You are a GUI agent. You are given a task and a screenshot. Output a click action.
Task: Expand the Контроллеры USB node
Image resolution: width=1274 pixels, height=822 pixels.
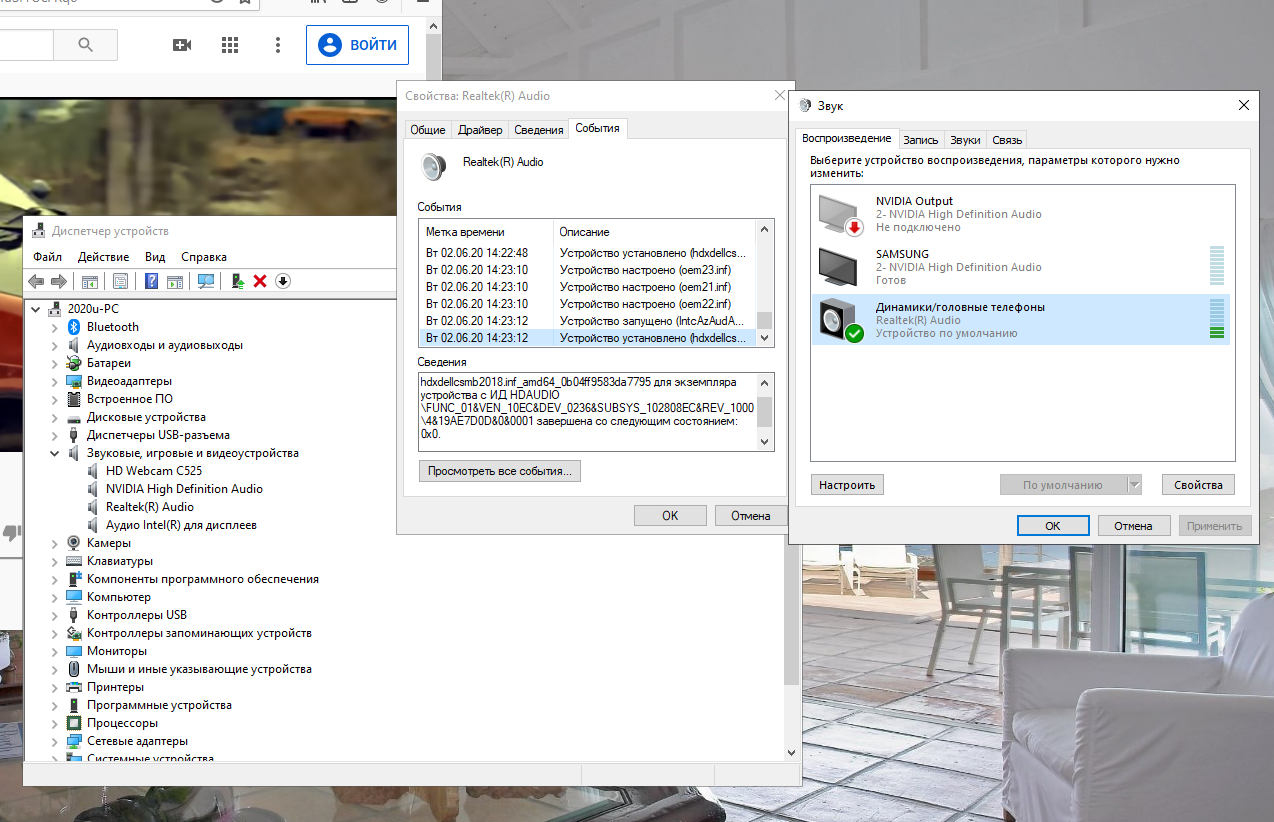54,615
